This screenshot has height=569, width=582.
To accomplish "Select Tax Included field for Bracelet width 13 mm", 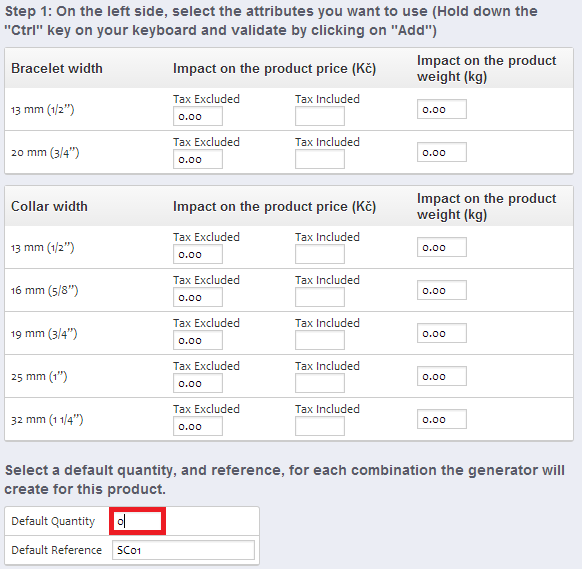I will click(320, 117).
